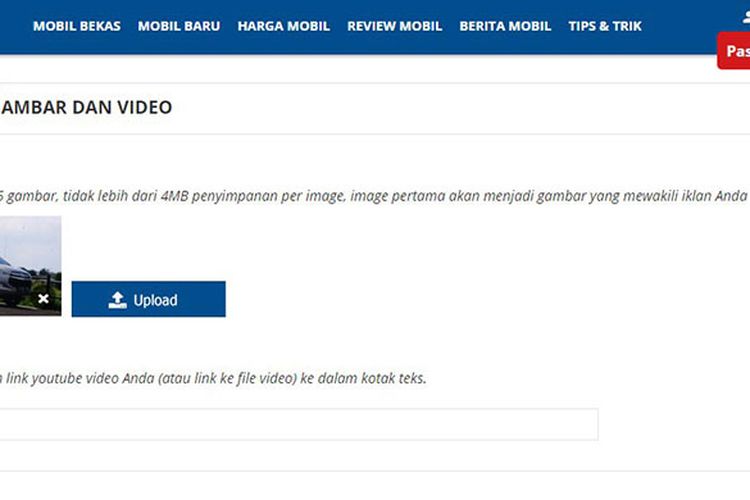This screenshot has height=500, width=750.
Task: Click the red Pasang button
Action: pos(735,50)
